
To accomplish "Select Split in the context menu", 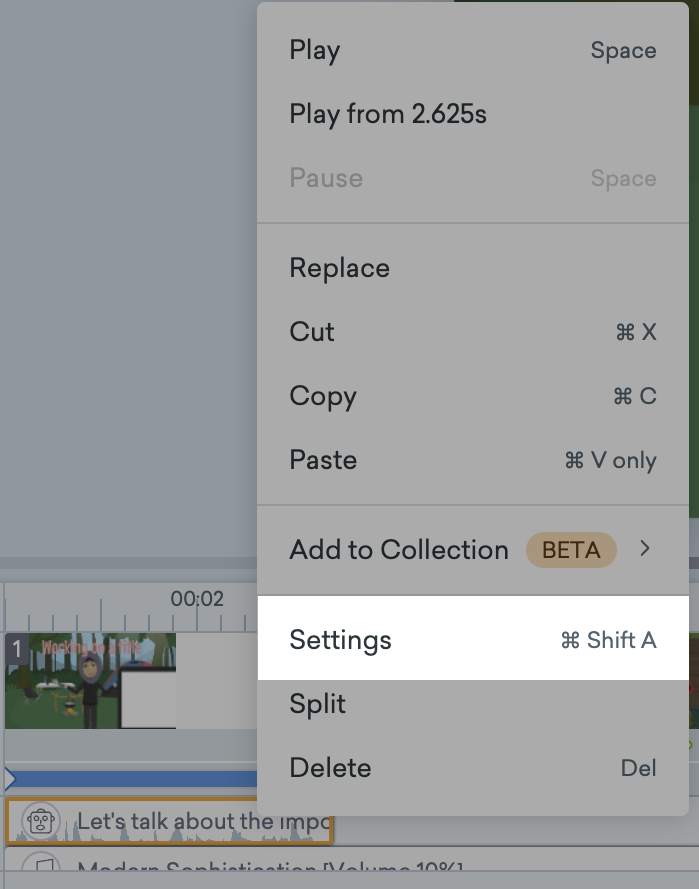I will (x=317, y=704).
